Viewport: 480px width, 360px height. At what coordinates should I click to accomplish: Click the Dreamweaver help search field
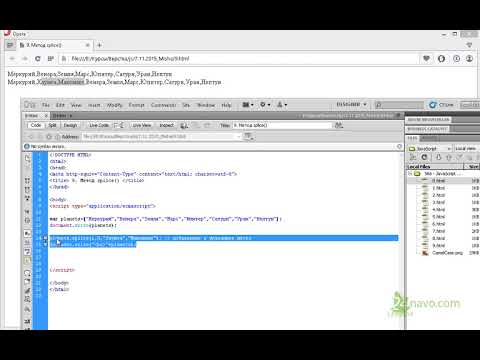pos(399,105)
